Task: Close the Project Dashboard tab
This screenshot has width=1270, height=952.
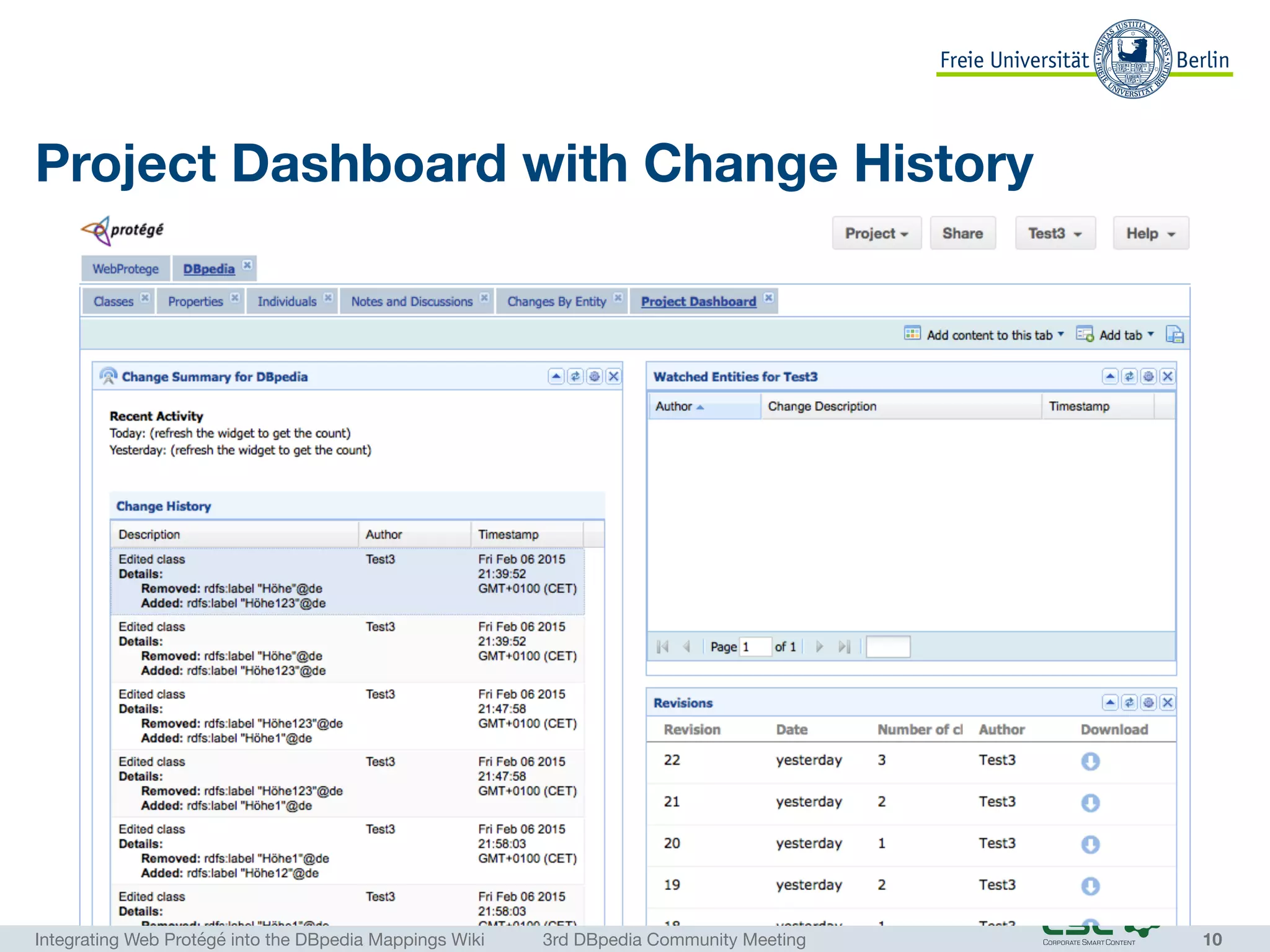Action: tap(768, 298)
